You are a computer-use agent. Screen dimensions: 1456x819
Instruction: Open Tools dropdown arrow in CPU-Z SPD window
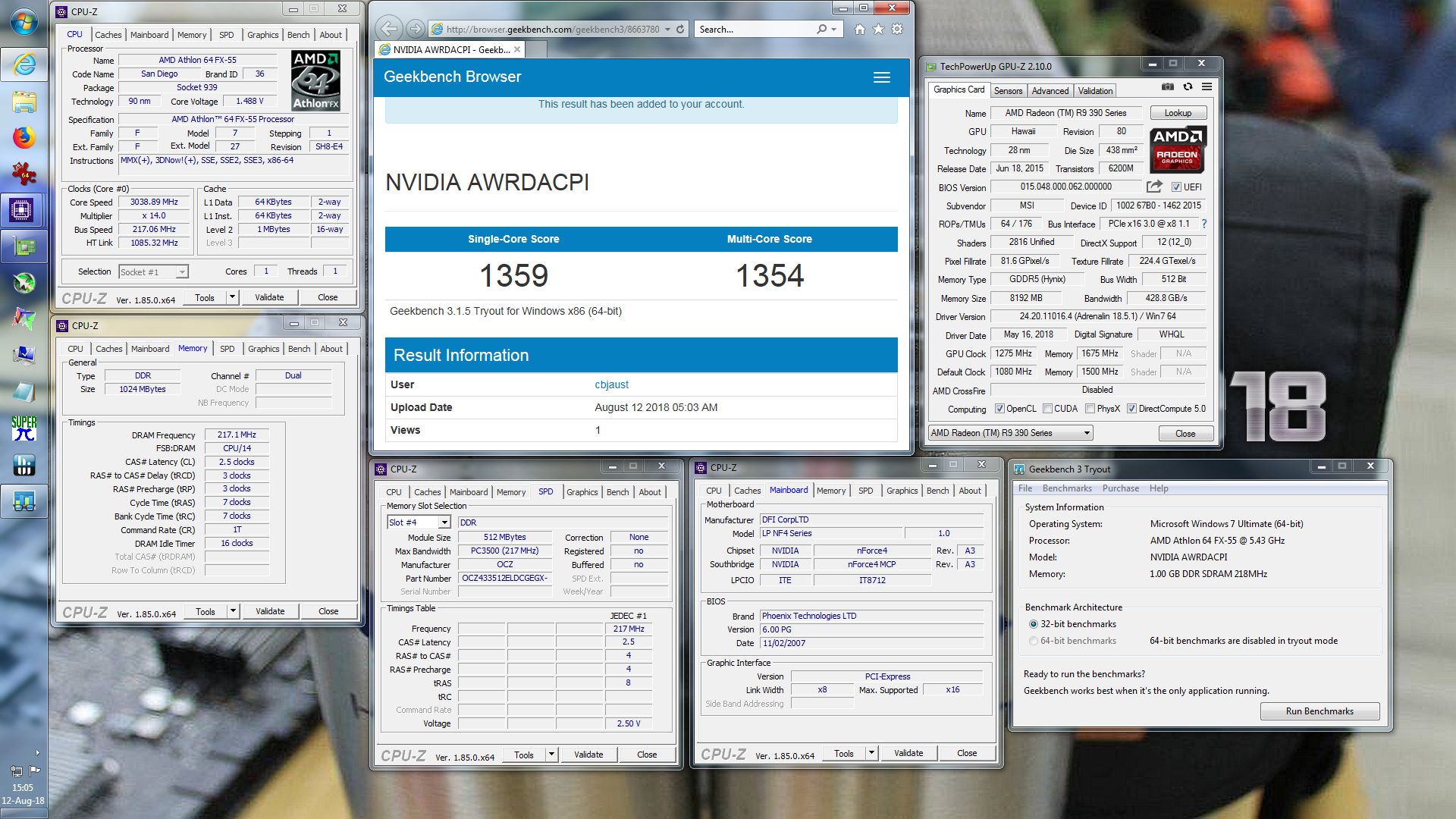click(552, 755)
